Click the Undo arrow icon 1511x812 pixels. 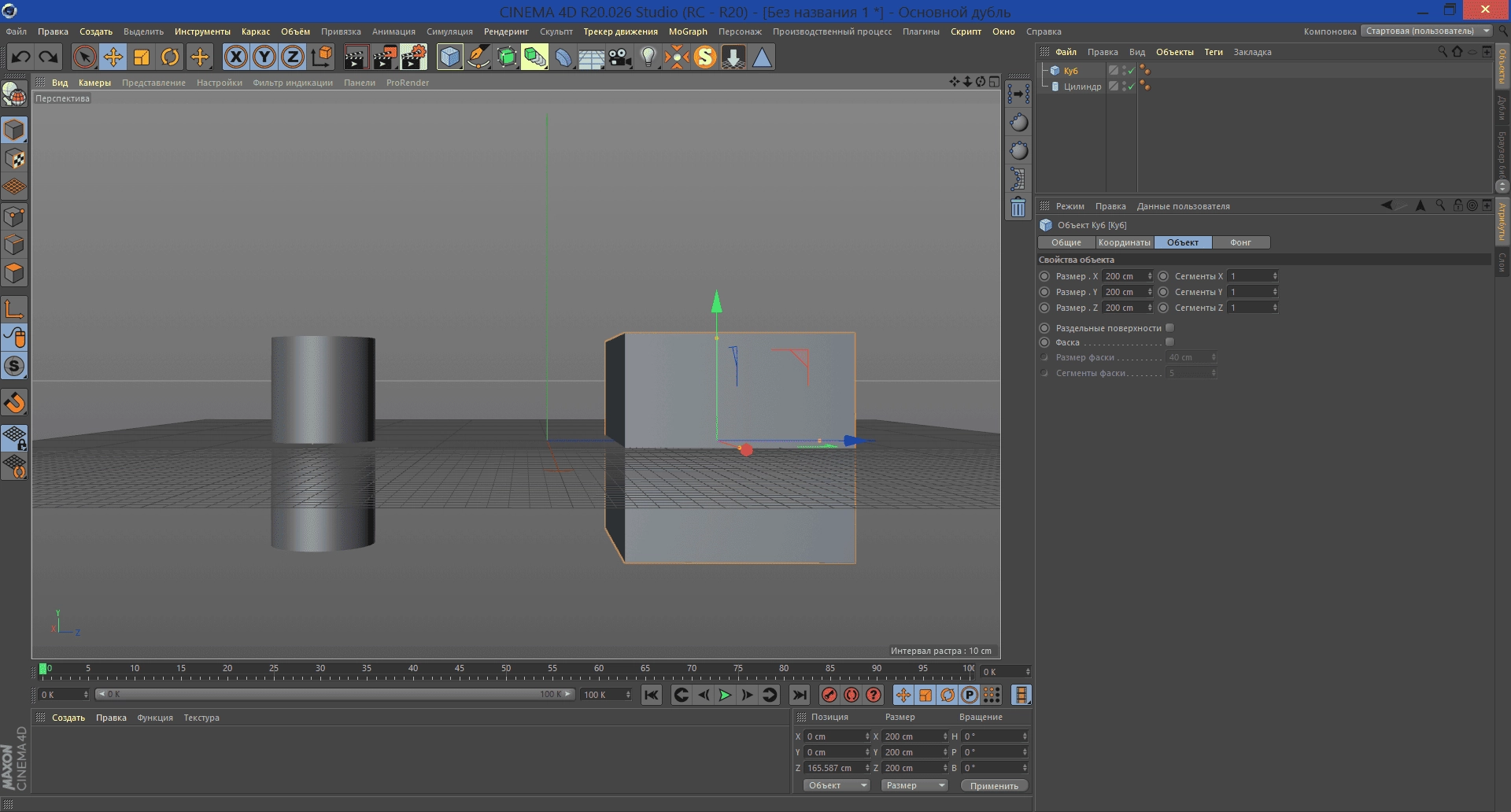[x=21, y=57]
